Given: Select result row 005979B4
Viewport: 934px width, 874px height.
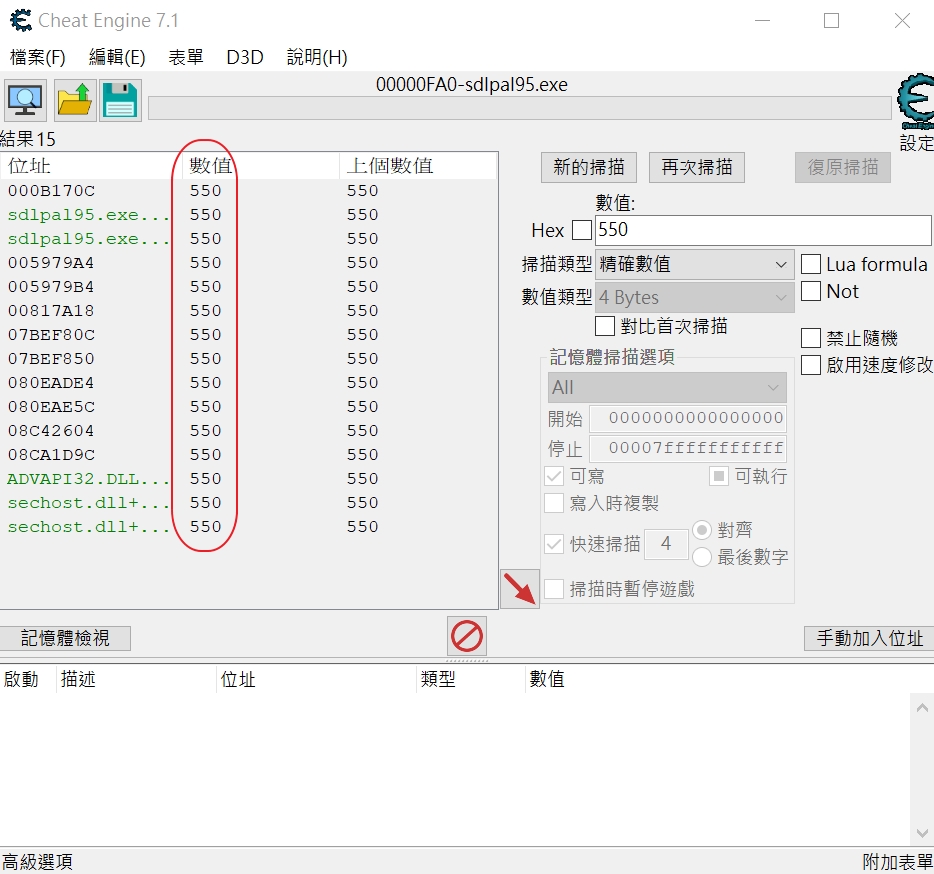Looking at the screenshot, I should point(248,287).
